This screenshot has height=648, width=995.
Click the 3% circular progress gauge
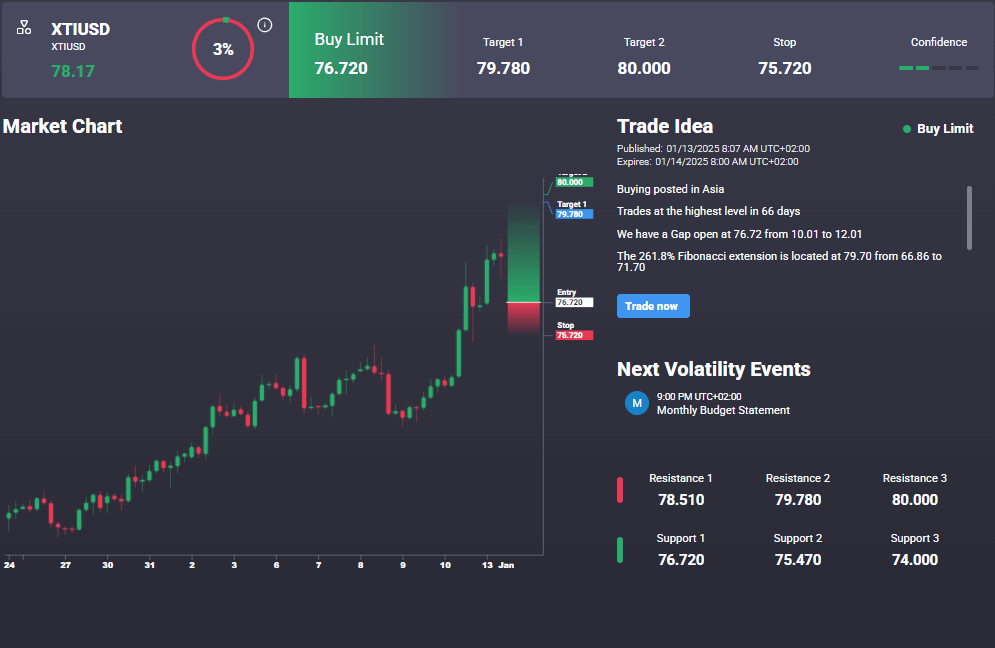pos(223,49)
